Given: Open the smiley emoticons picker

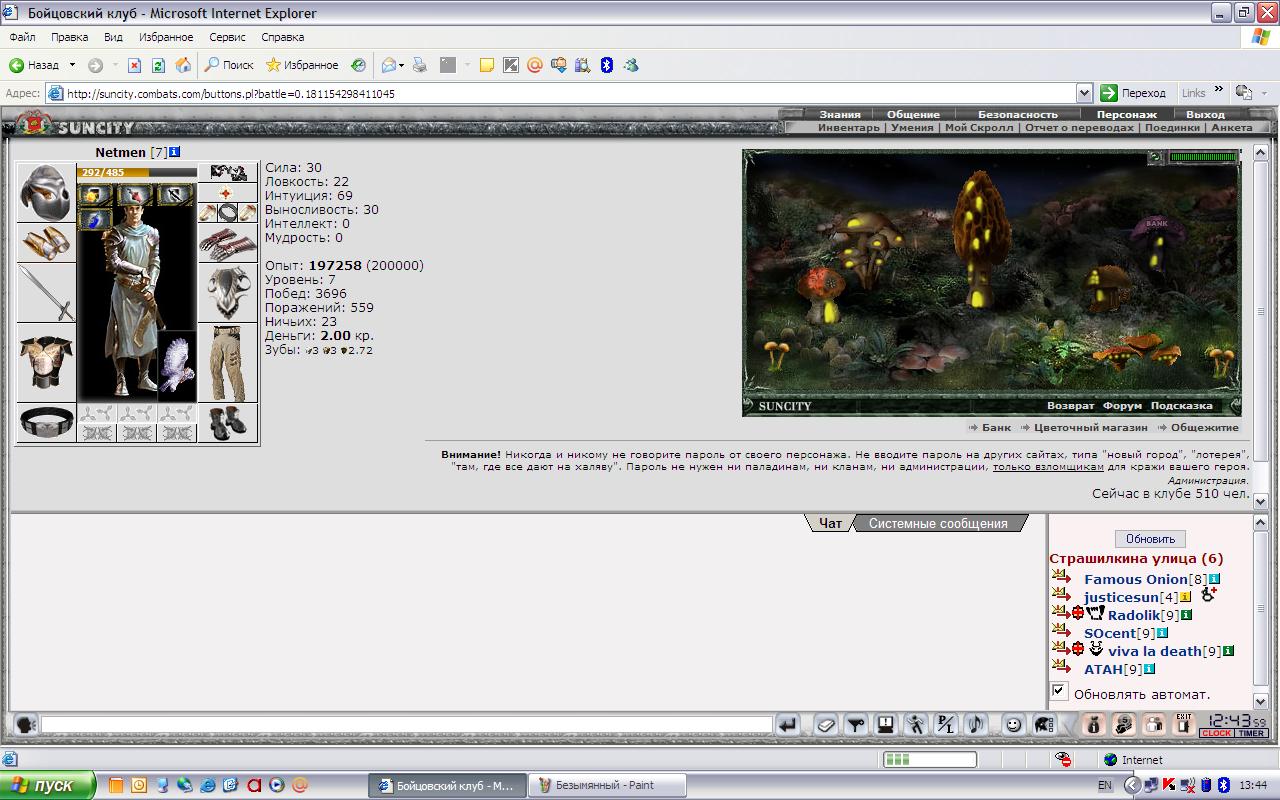Looking at the screenshot, I should (x=1014, y=725).
